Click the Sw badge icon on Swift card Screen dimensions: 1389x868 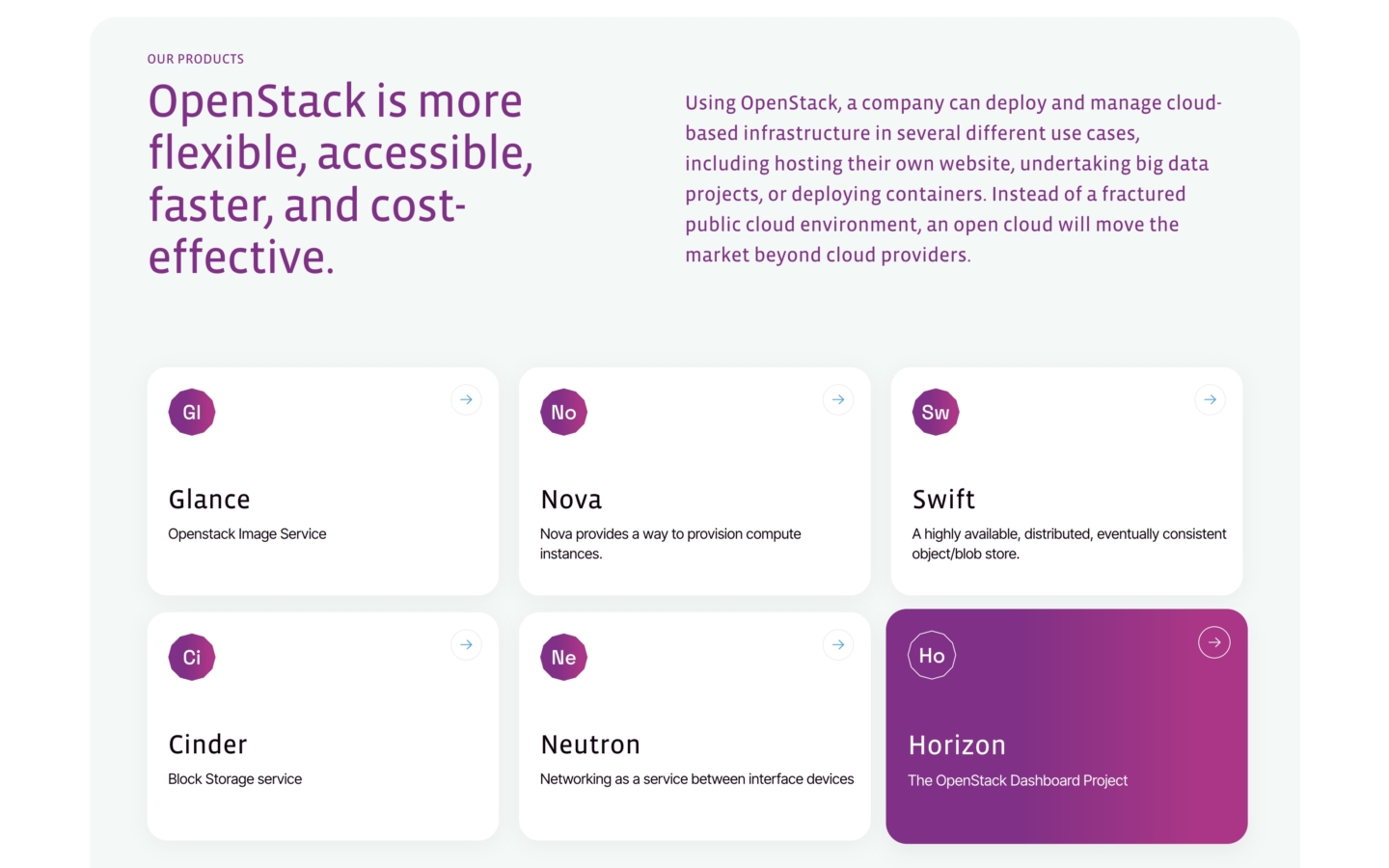pos(936,412)
